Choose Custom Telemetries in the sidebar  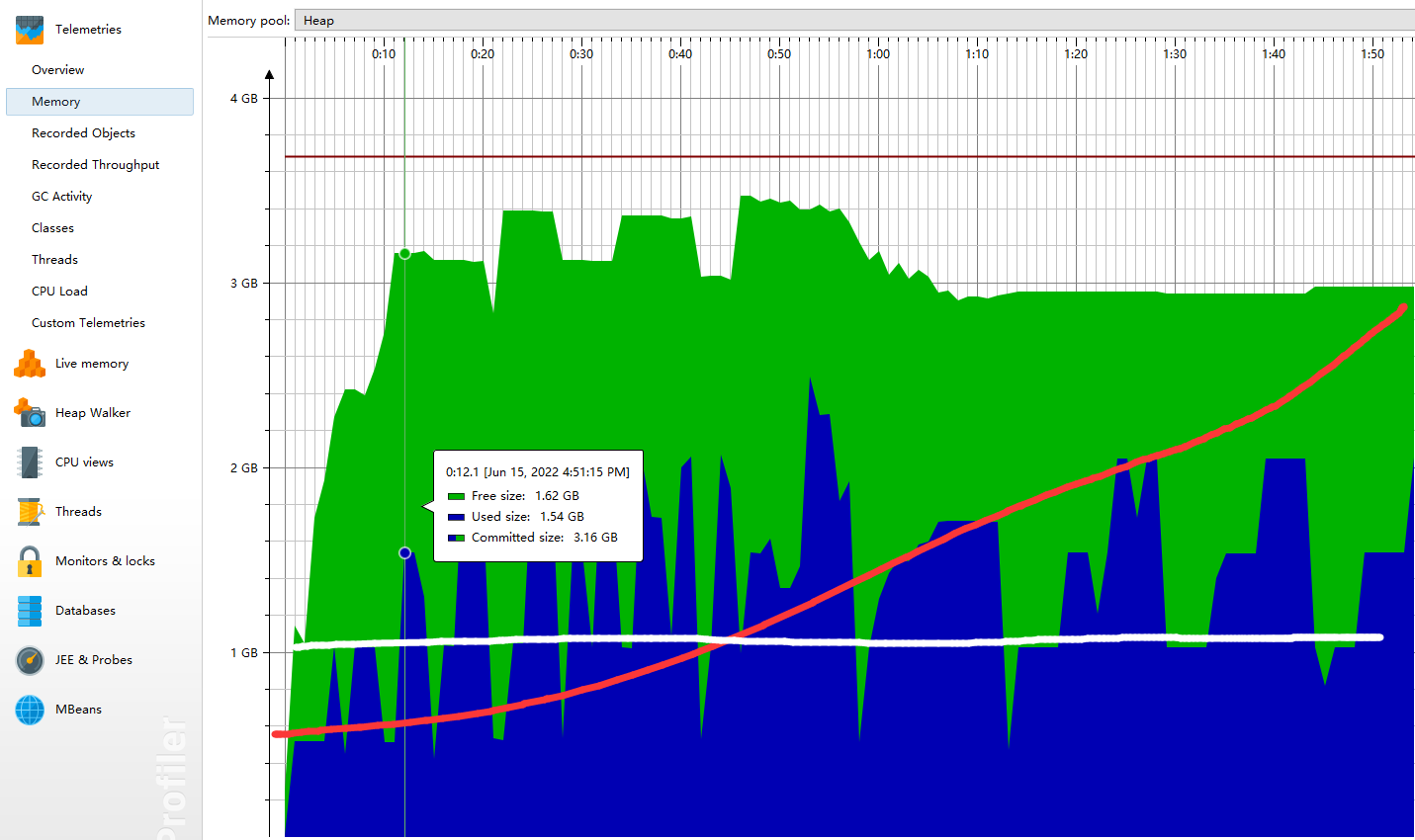coord(88,323)
